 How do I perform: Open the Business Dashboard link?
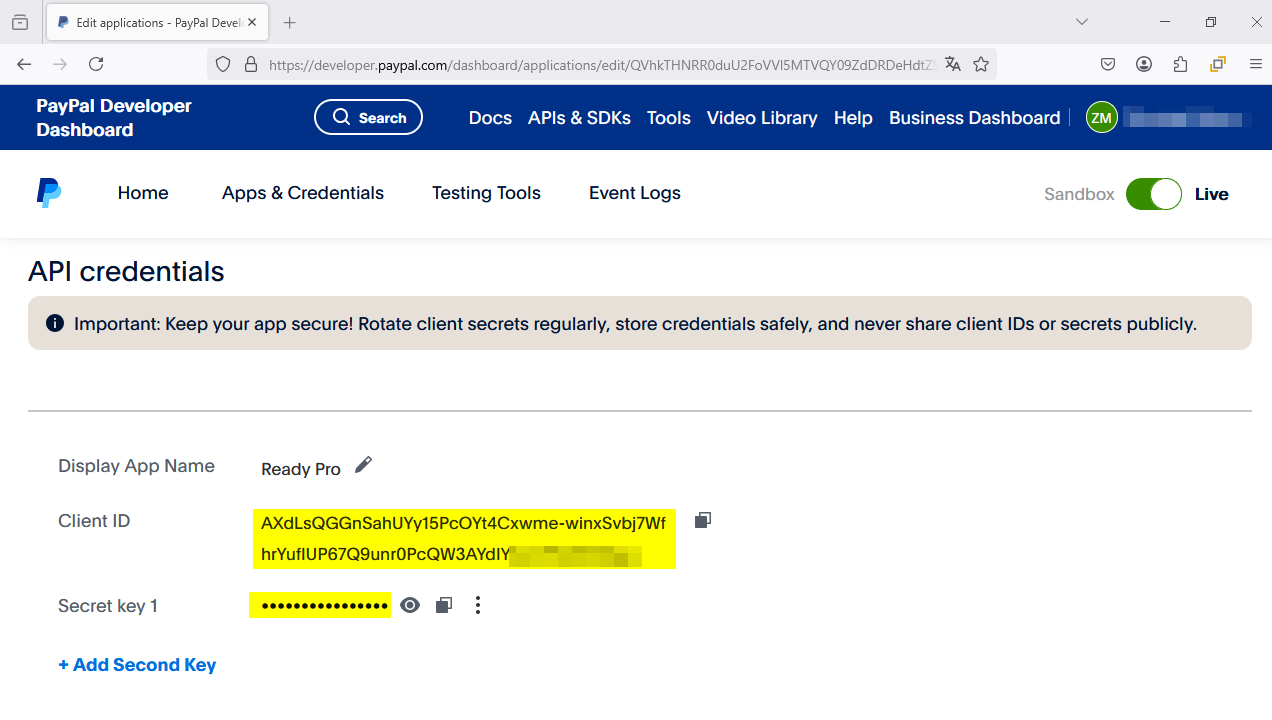coord(974,118)
